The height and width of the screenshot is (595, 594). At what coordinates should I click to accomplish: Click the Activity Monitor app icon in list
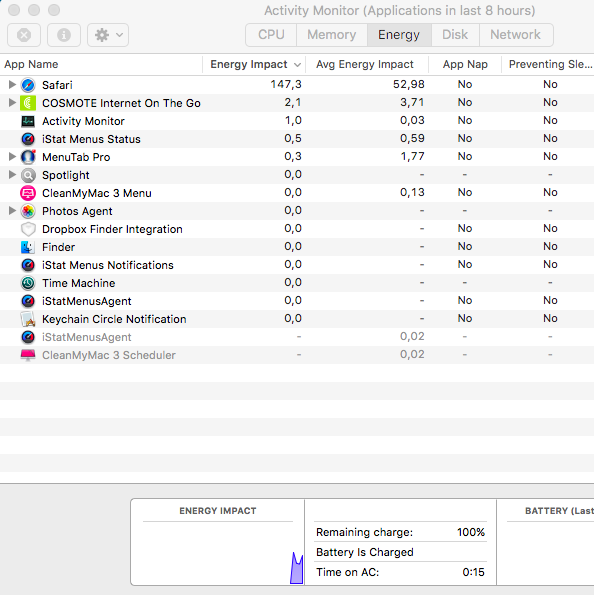coord(28,121)
